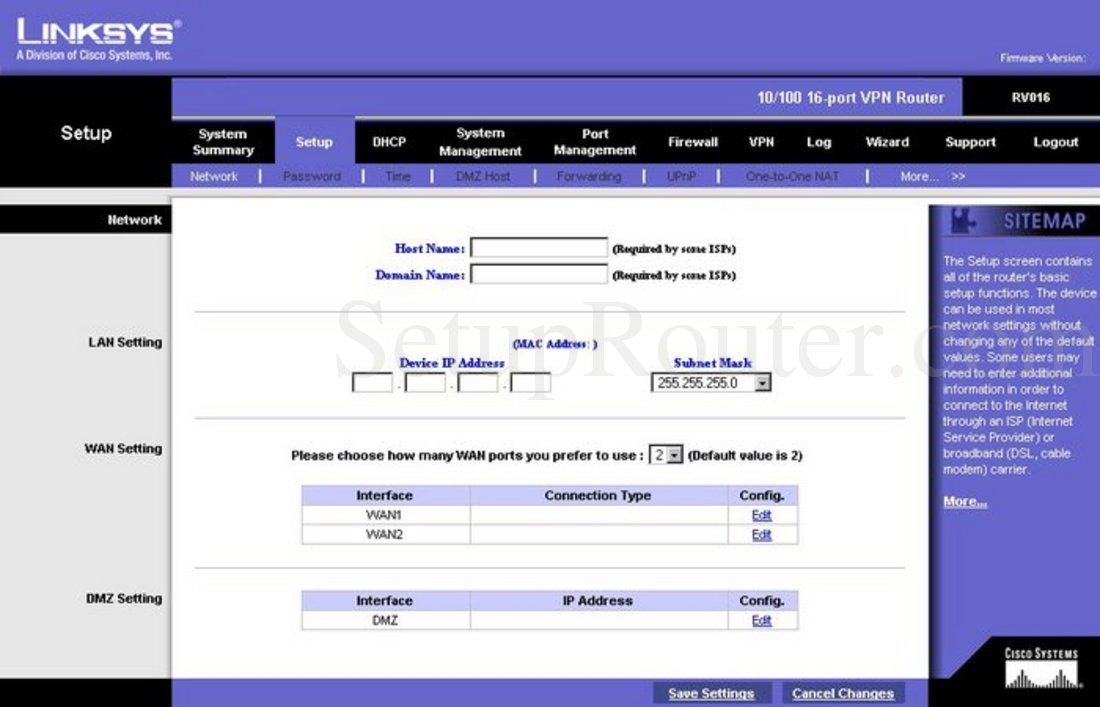Go to the Firewall tab

(x=693, y=142)
